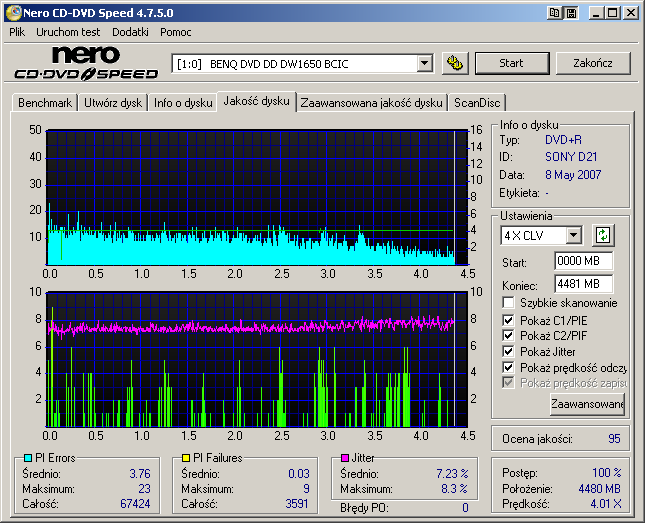This screenshot has width=645, height=523.
Task: Open the Uruchom test menu
Action: [x=68, y=32]
